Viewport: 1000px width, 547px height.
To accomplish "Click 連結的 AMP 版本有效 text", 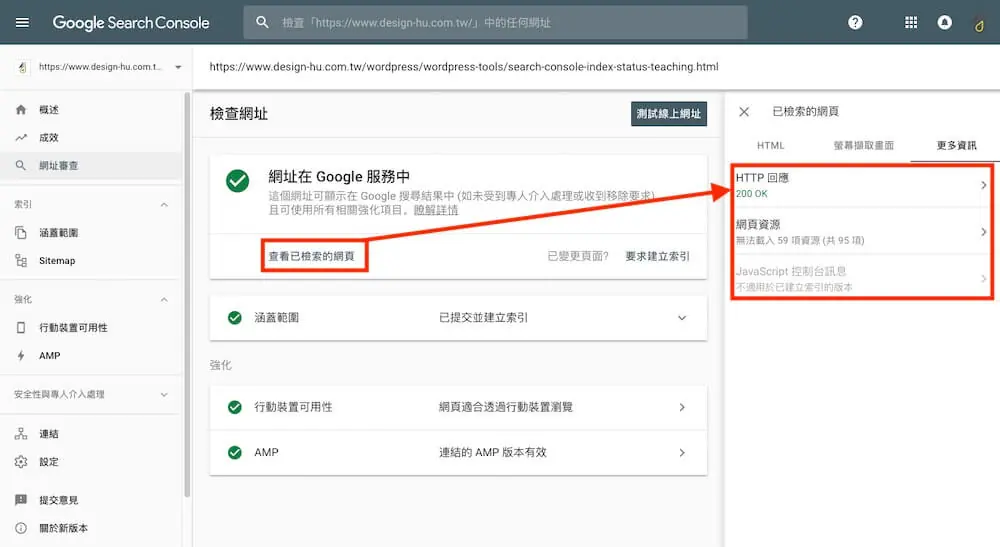I will 492,453.
